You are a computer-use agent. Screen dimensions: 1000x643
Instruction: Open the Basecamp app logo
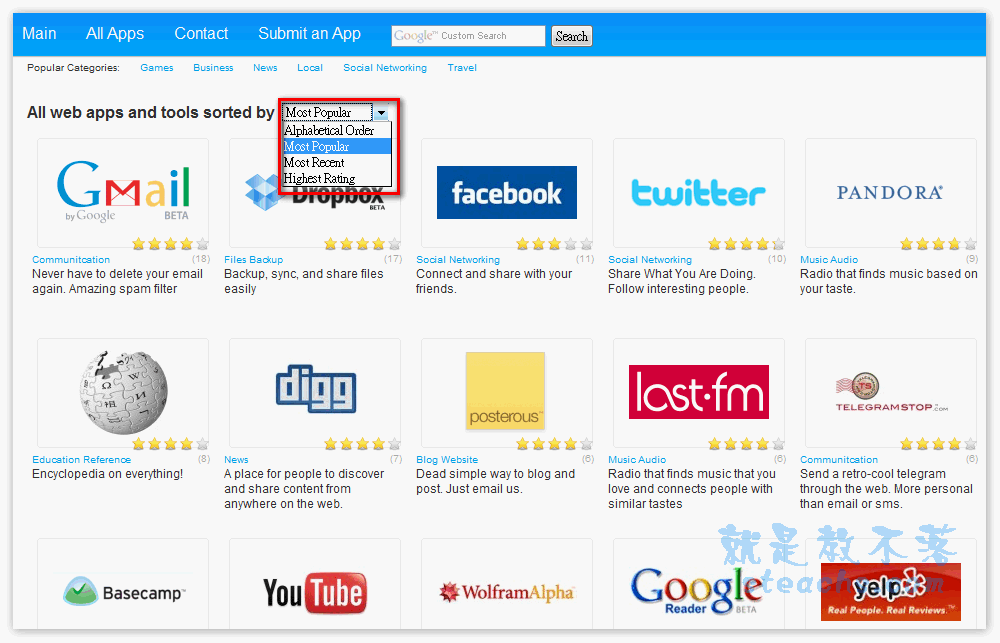124,591
